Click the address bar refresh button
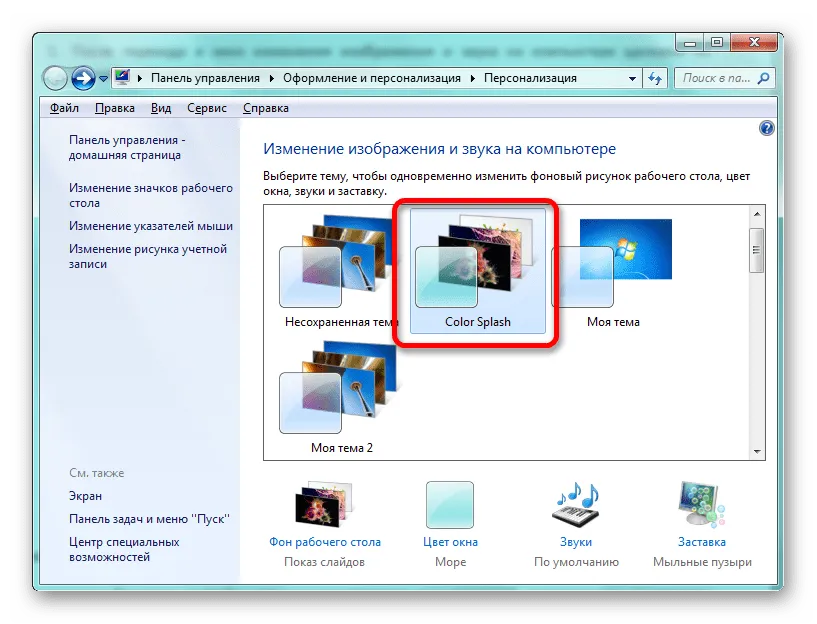This screenshot has height=624, width=817. [x=655, y=79]
